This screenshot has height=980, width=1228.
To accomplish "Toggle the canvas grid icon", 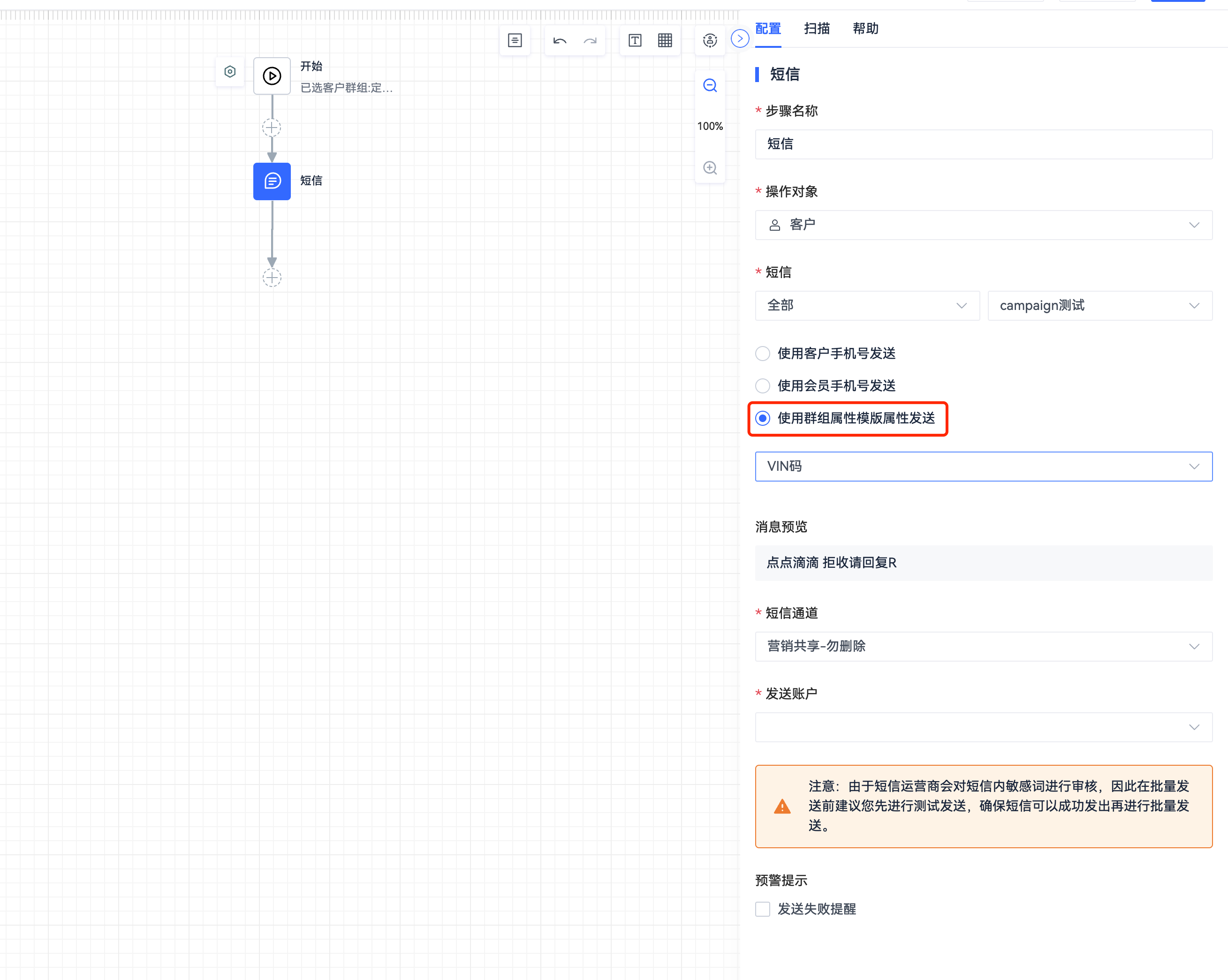I will point(665,40).
